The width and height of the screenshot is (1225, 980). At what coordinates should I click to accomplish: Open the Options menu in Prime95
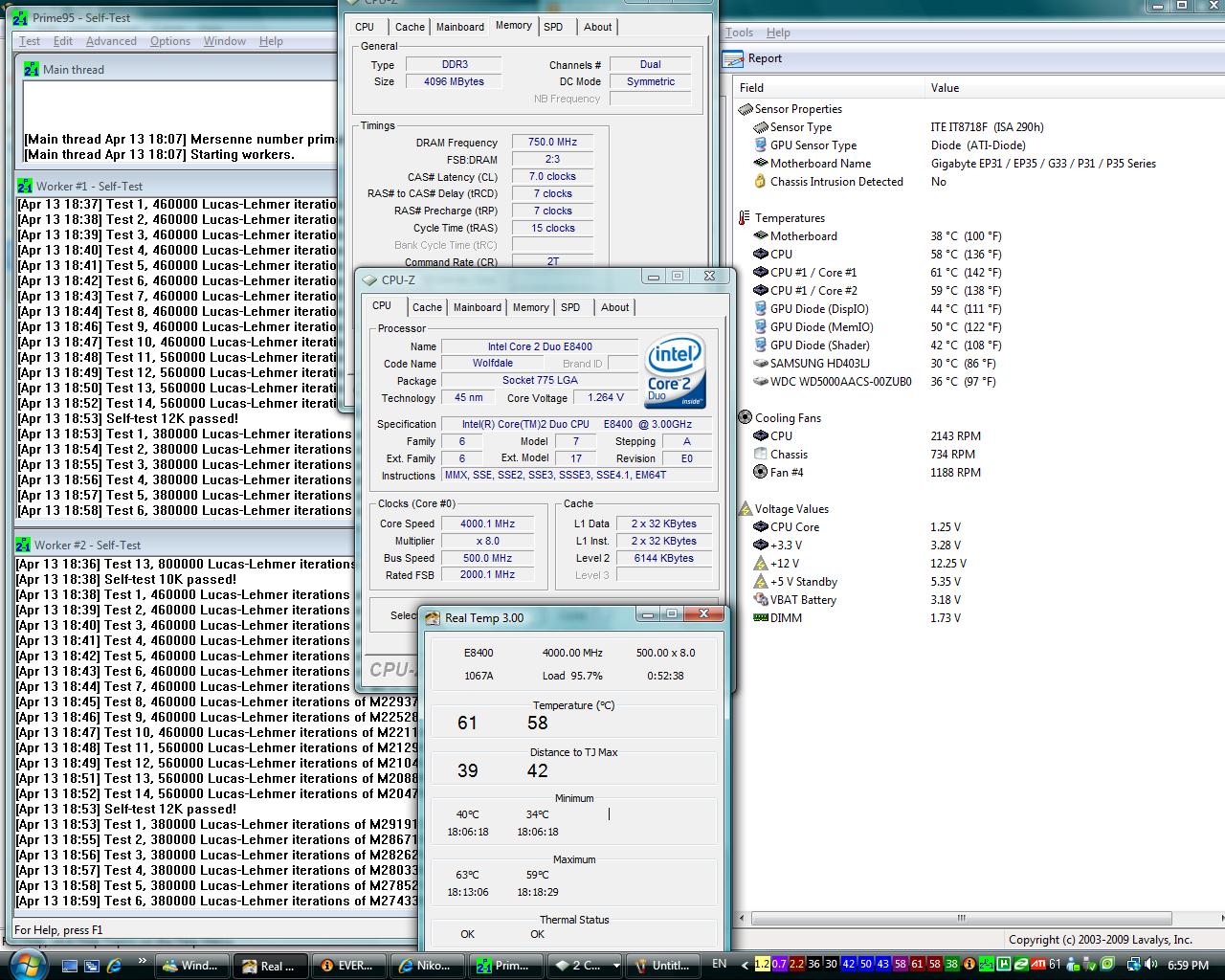pyautogui.click(x=170, y=41)
